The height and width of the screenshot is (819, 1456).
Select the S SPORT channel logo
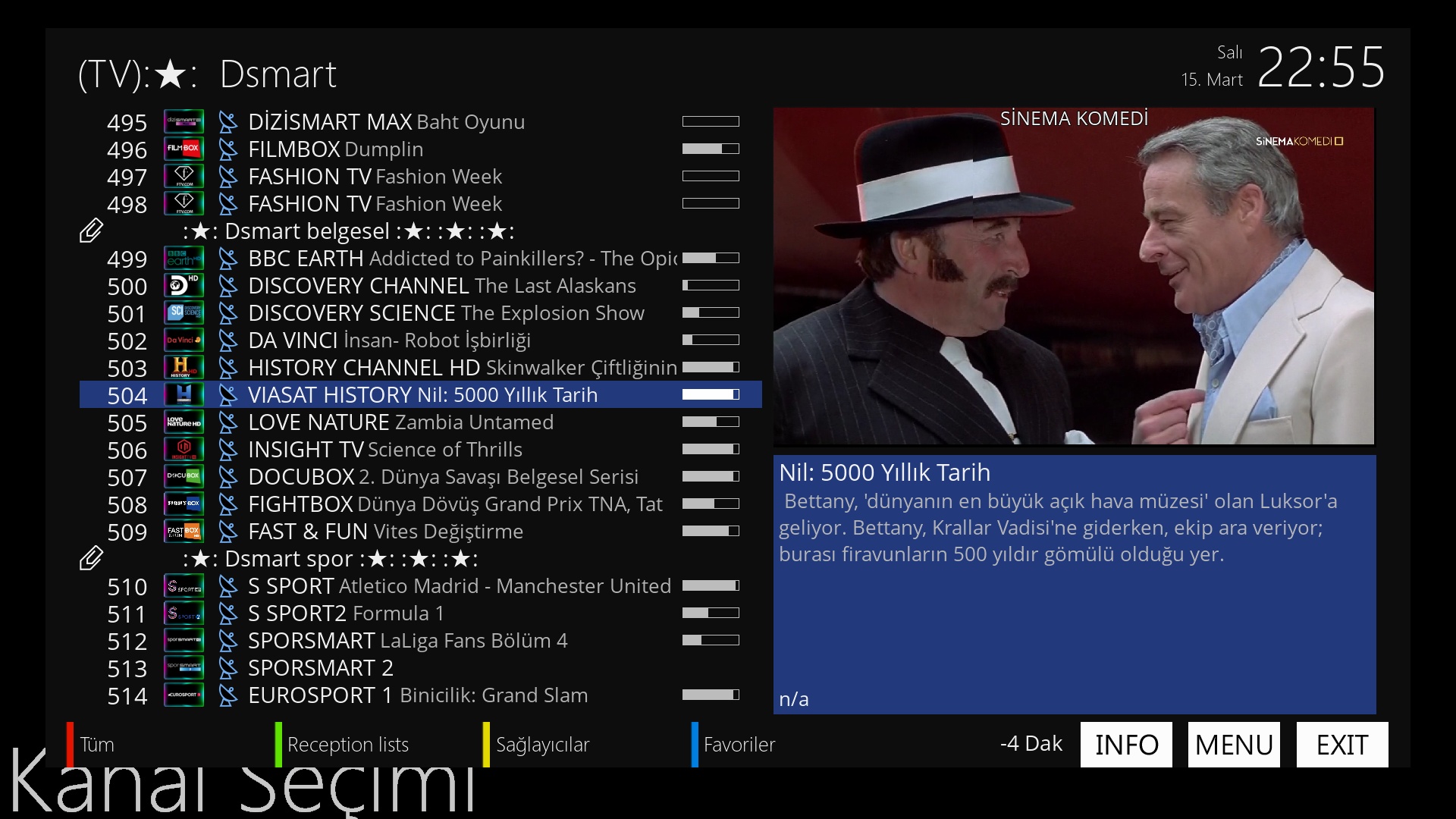184,585
